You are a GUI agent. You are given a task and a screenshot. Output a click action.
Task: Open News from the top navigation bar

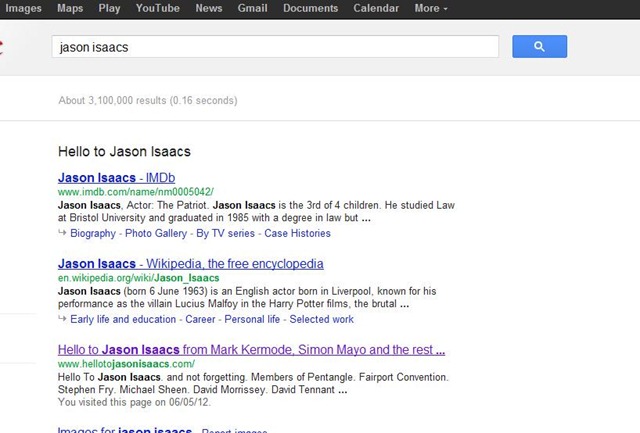tap(209, 8)
